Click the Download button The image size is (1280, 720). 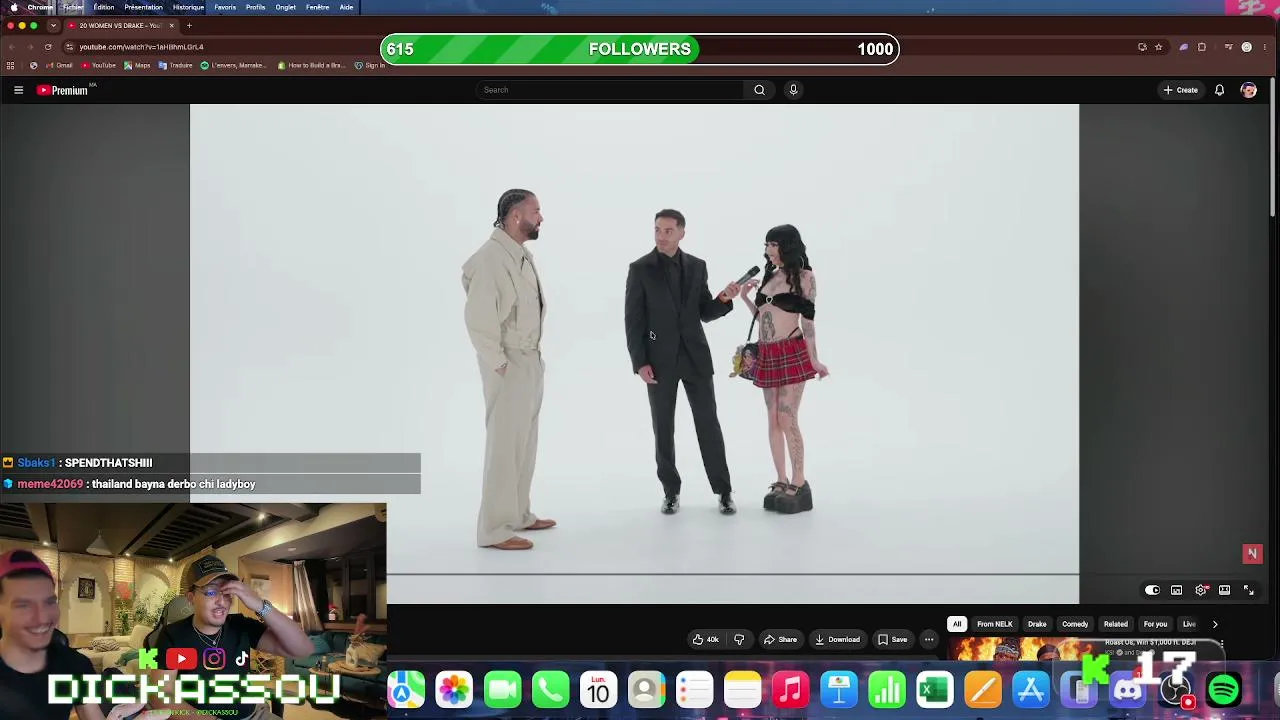pos(838,640)
